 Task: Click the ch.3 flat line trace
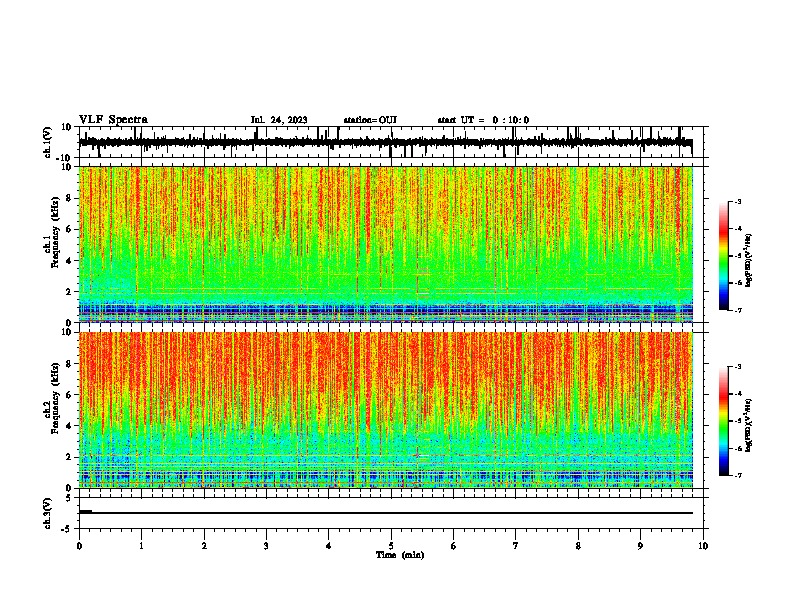[386, 513]
